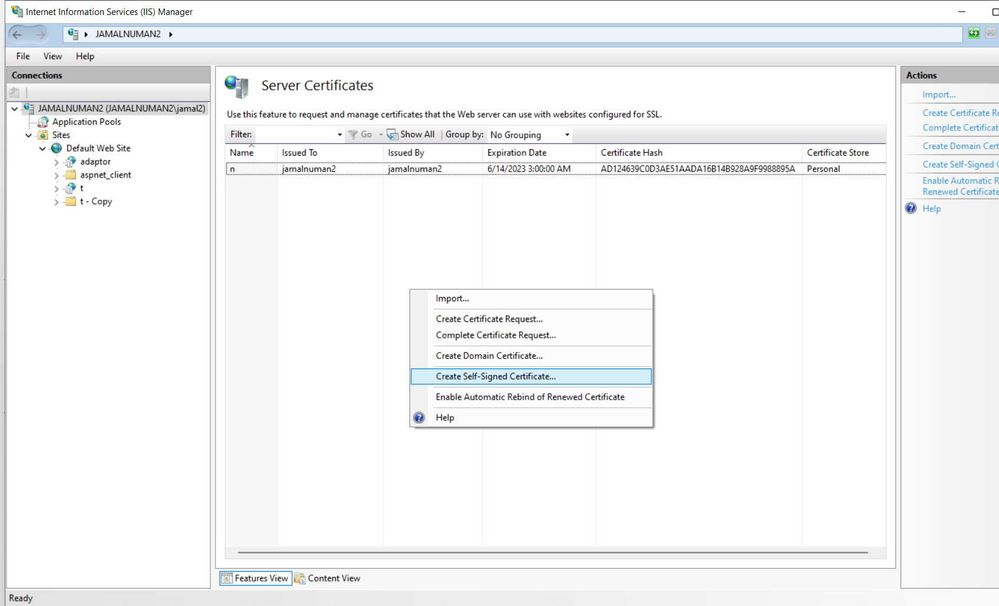
Task: Click the IIS Manager title bar icon
Action: (x=17, y=11)
